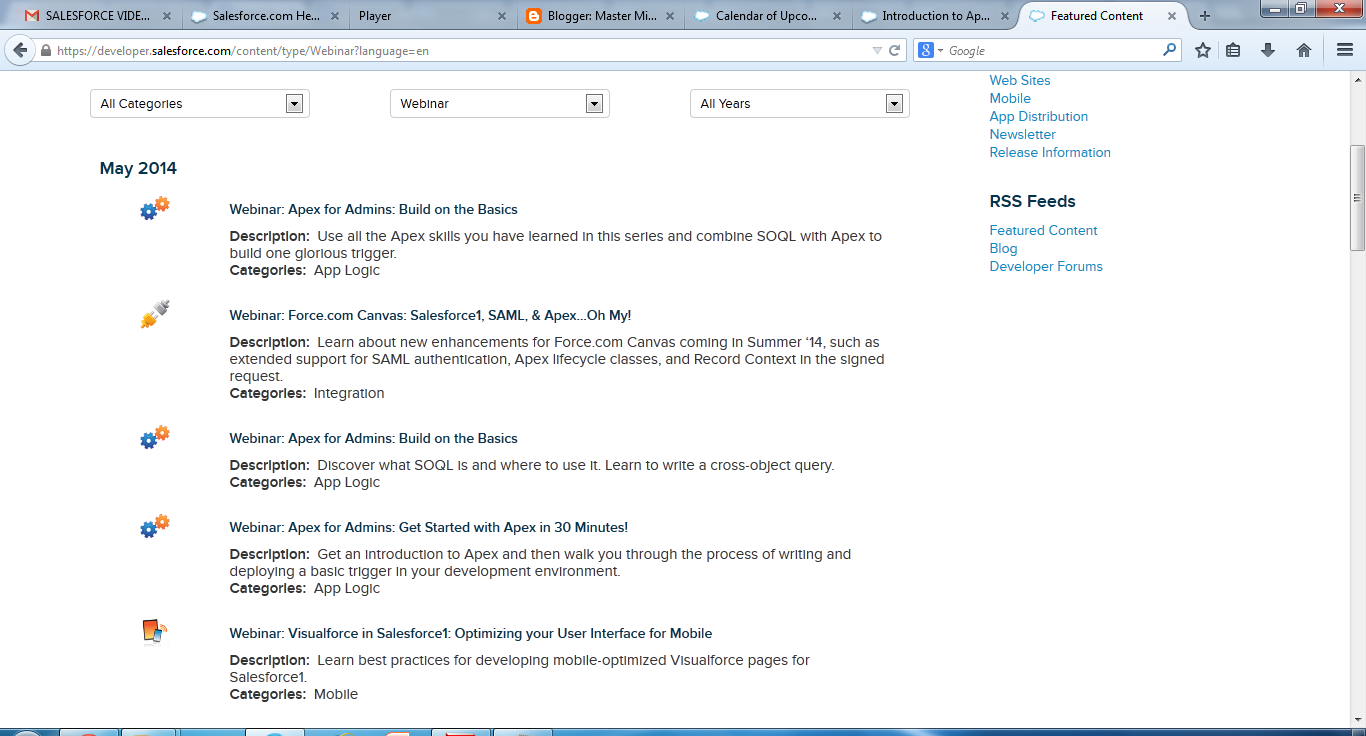This screenshot has width=1366, height=736.
Task: Open the content type dropdown showing Webinar
Action: tap(498, 103)
